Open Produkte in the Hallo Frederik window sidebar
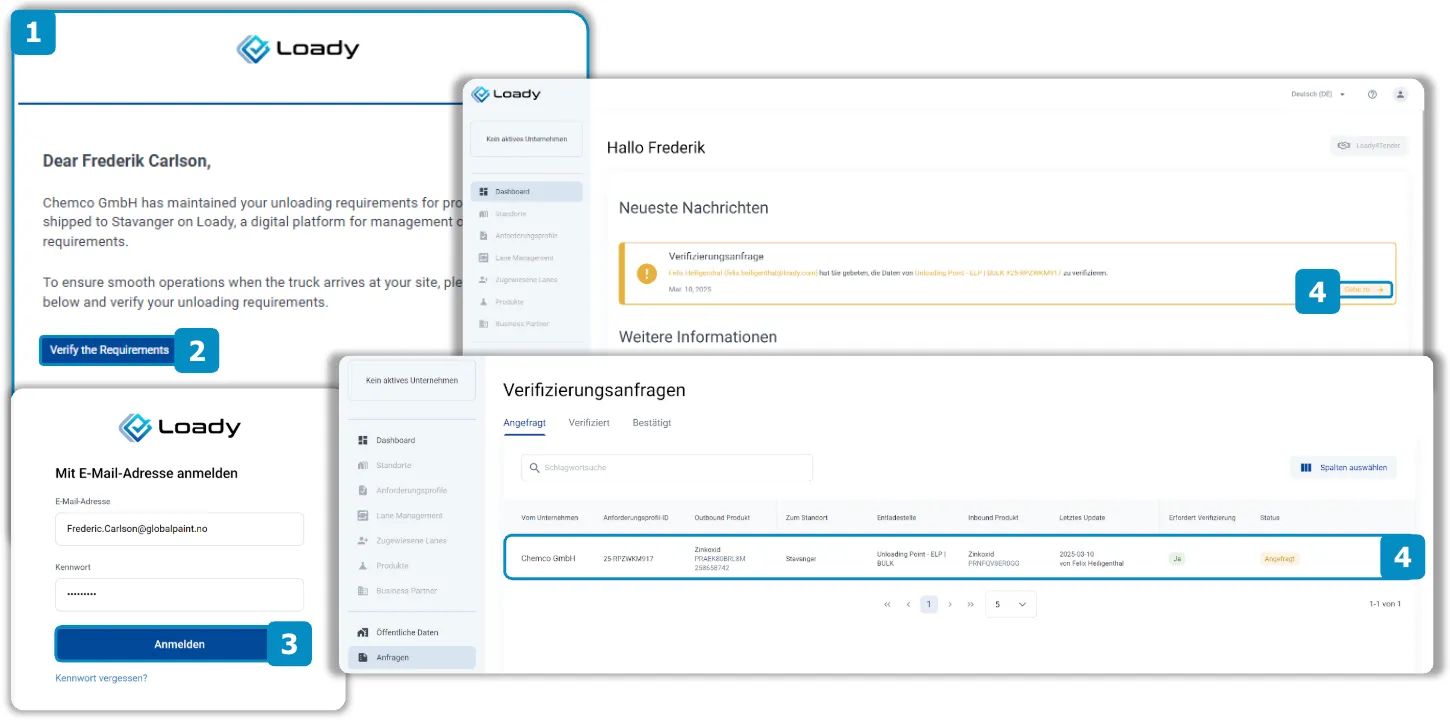The width and height of the screenshot is (1450, 724). [526, 302]
